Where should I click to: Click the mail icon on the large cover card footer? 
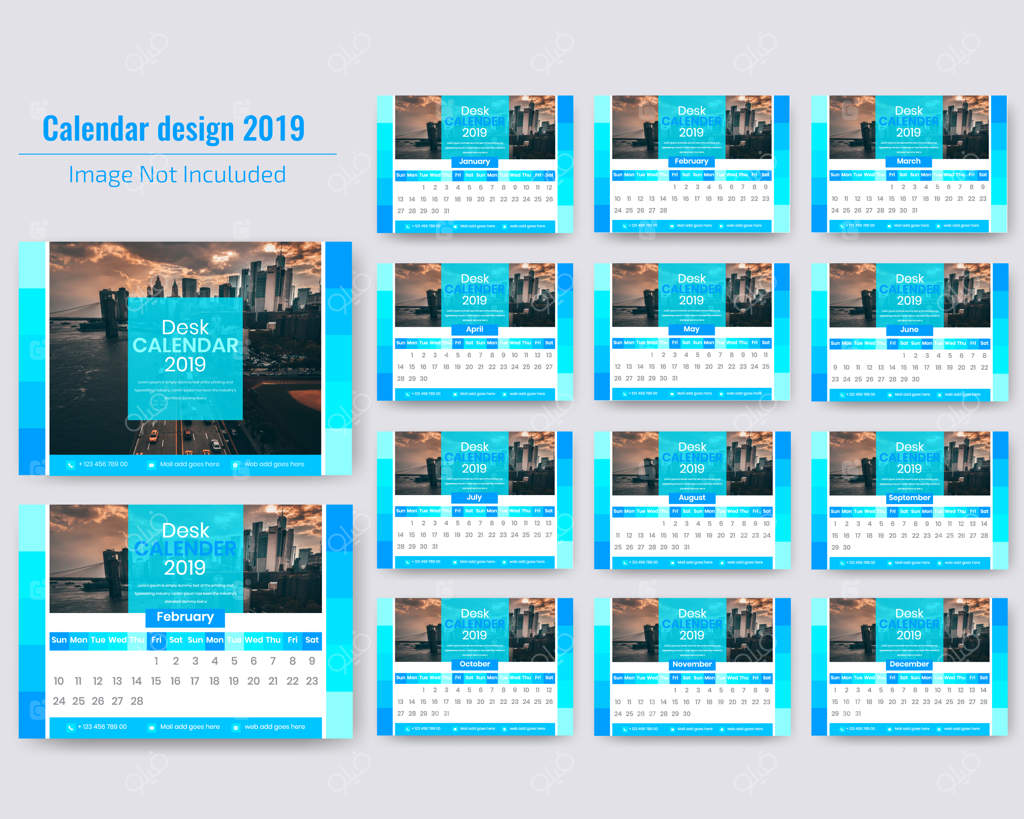[151, 464]
